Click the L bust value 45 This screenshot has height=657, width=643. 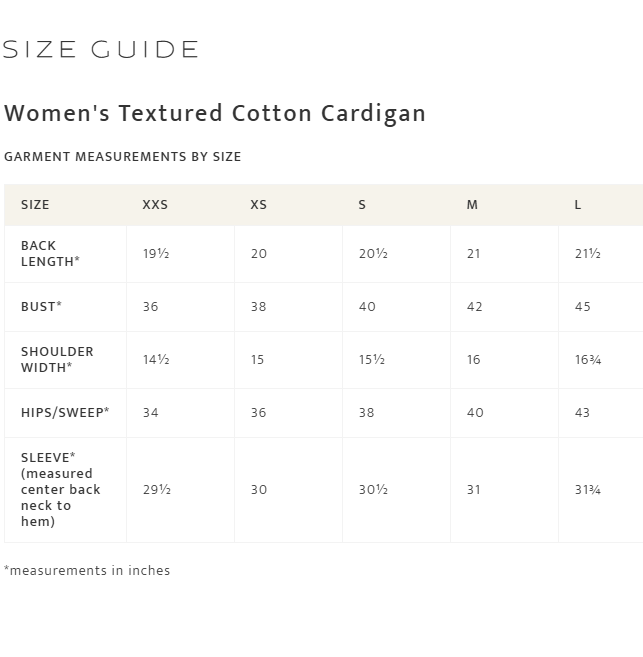pyautogui.click(x=583, y=307)
